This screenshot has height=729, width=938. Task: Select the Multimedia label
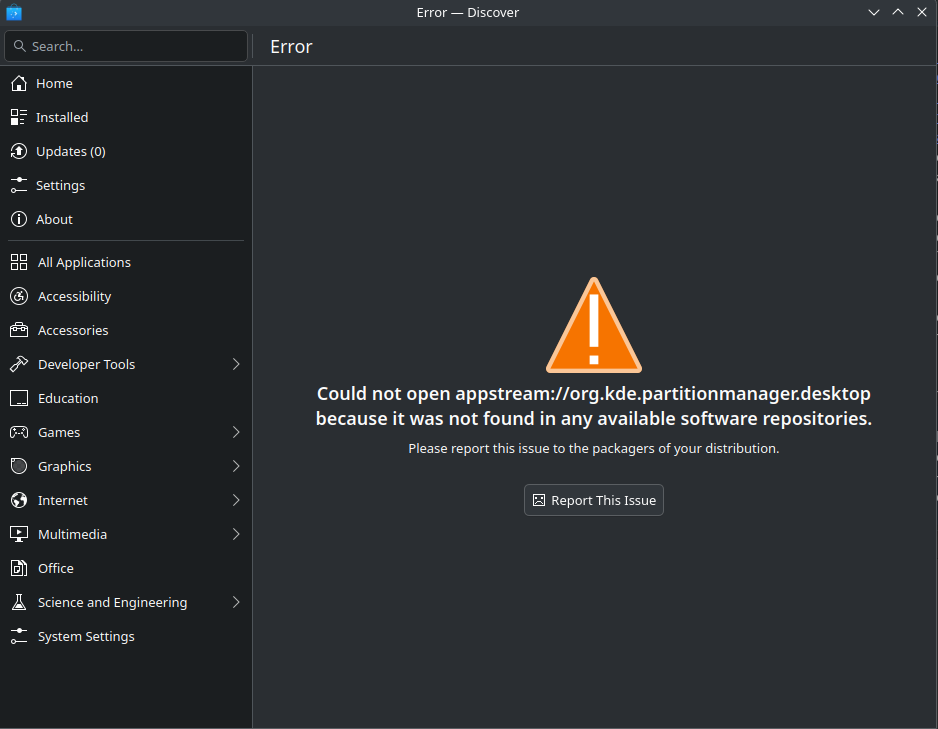(x=72, y=535)
